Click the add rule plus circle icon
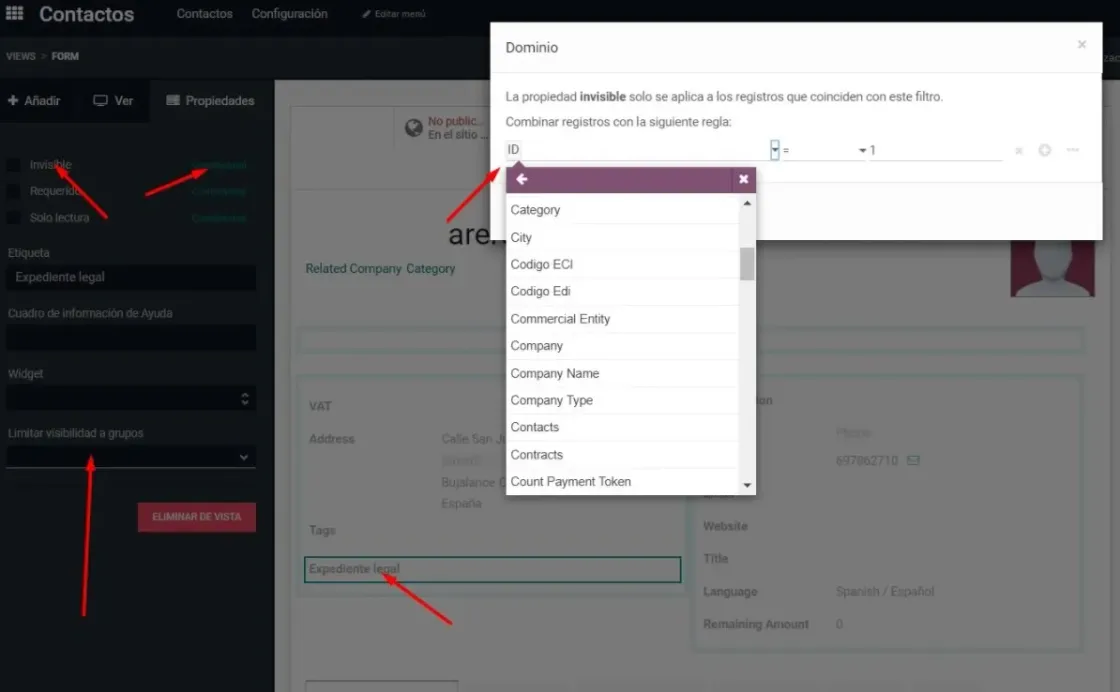This screenshot has width=1120, height=692. click(x=1044, y=150)
